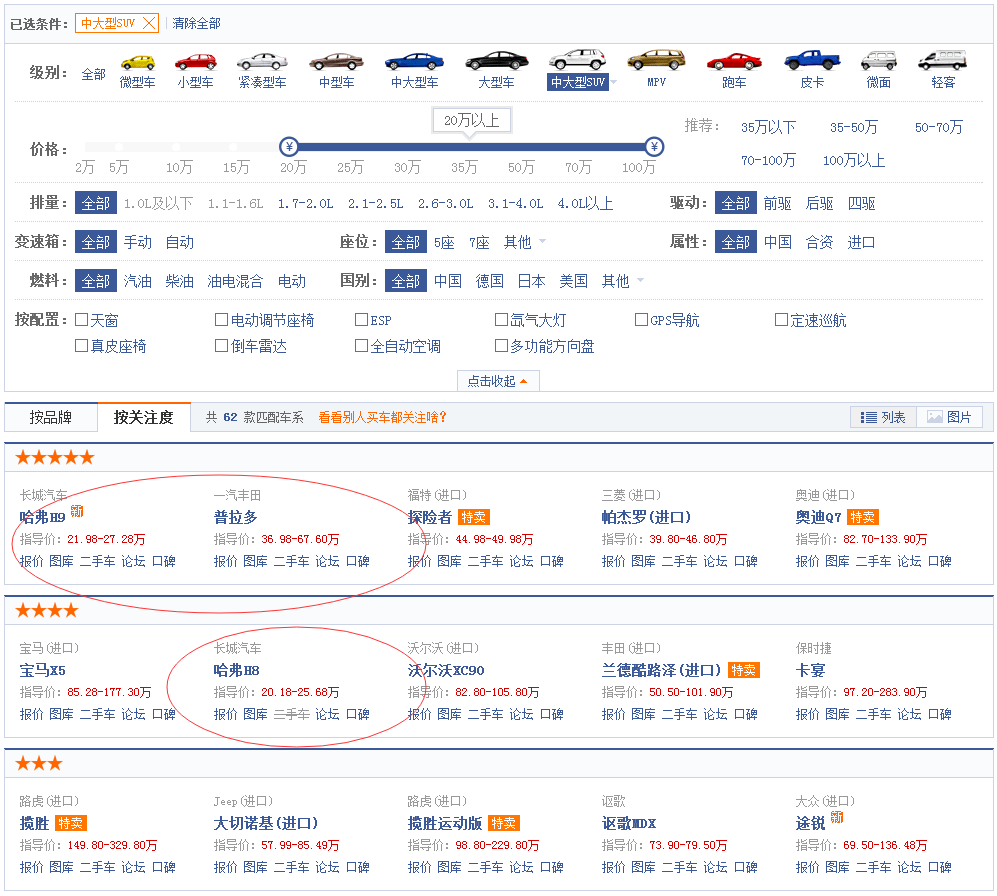The height and width of the screenshot is (896, 997).
Task: Collapse filters with 点击收起
Action: pos(498,381)
